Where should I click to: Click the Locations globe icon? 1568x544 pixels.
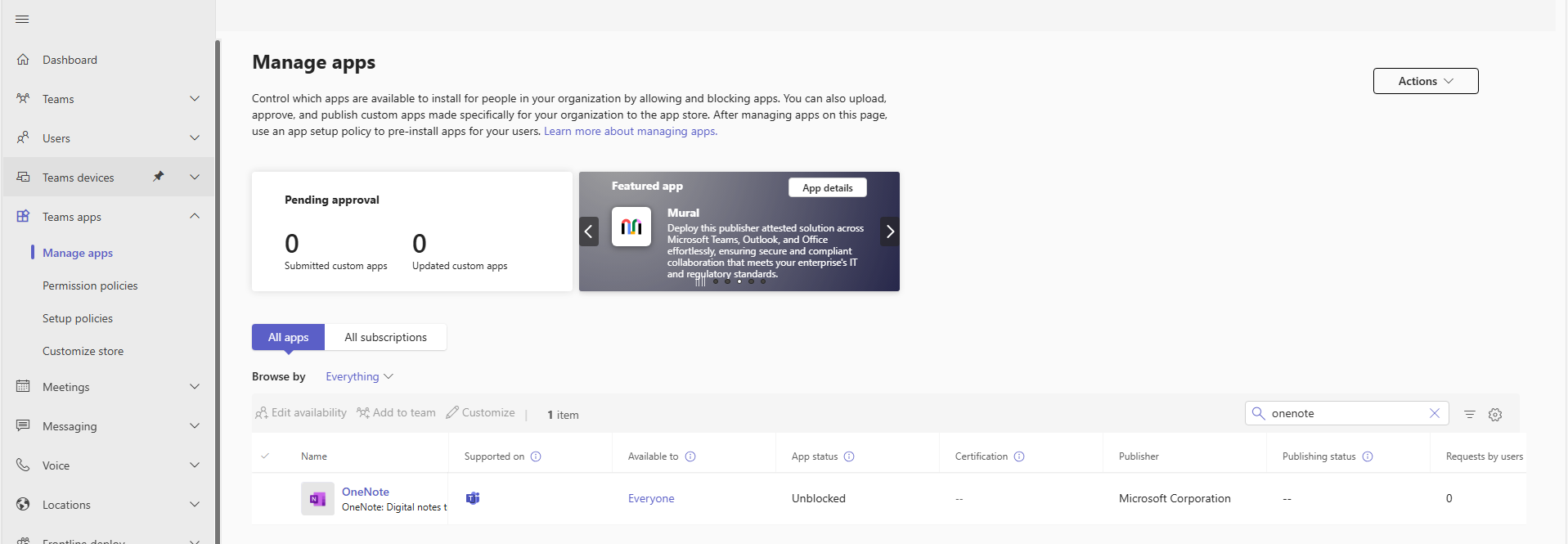23,505
